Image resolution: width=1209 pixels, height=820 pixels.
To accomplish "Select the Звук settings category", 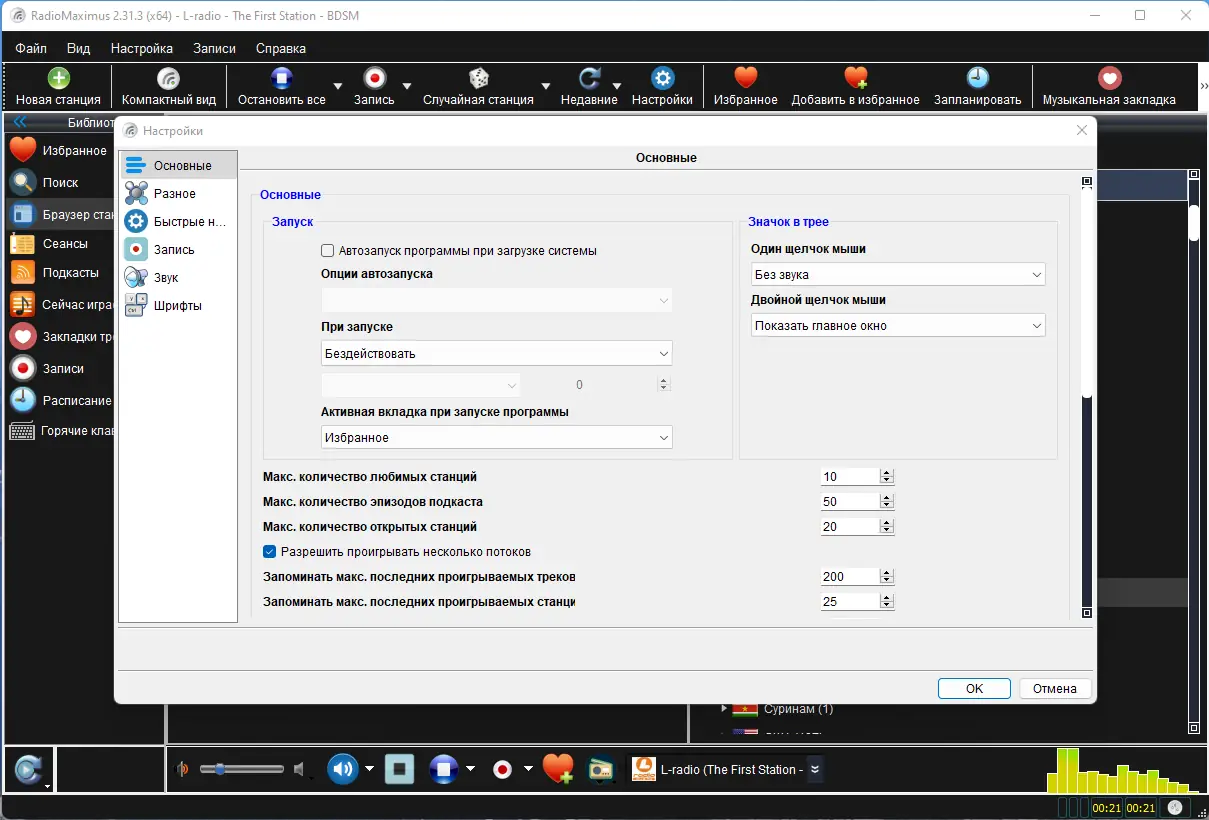I will pyautogui.click(x=178, y=278).
